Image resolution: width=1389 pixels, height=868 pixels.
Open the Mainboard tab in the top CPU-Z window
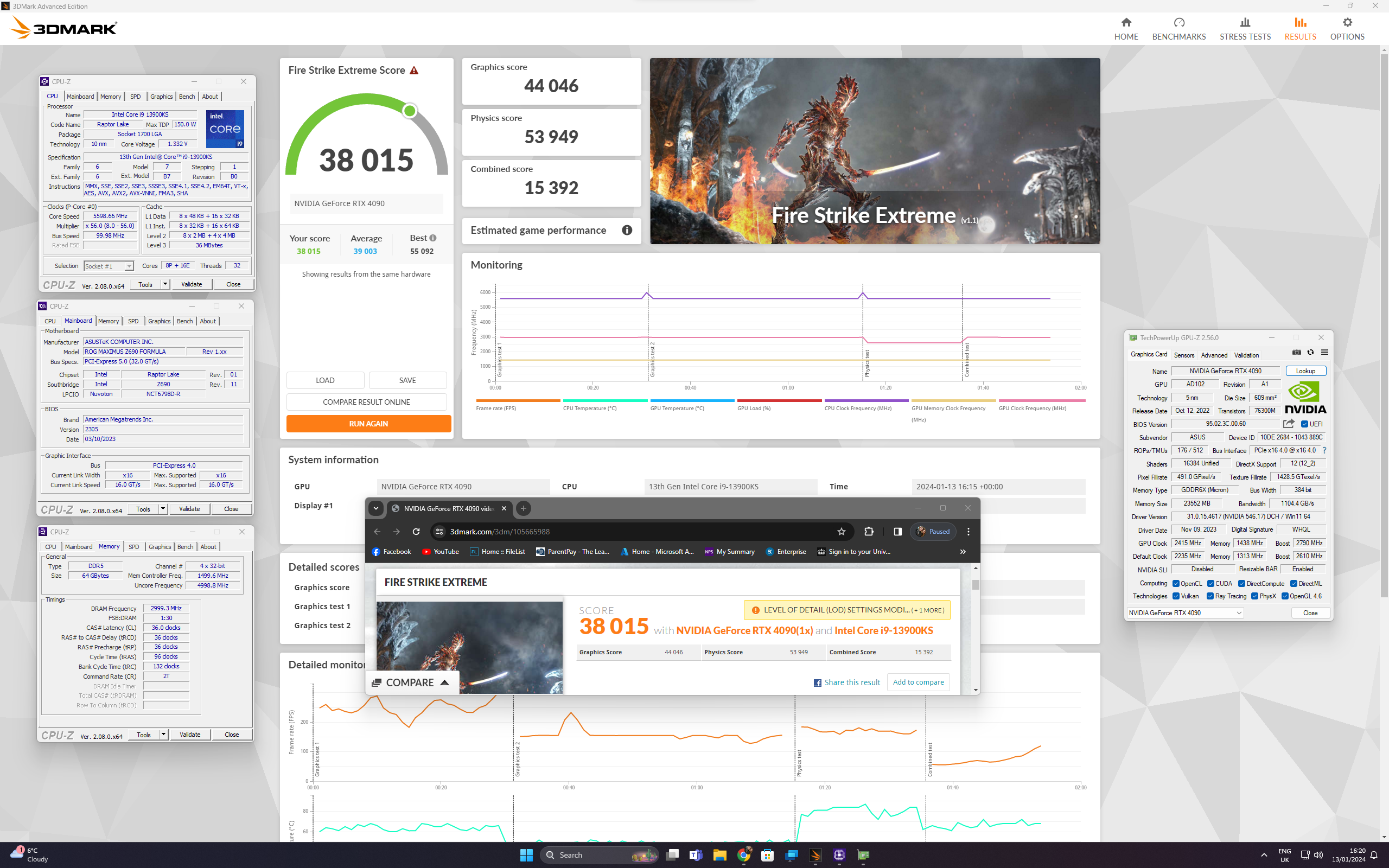[x=80, y=97]
